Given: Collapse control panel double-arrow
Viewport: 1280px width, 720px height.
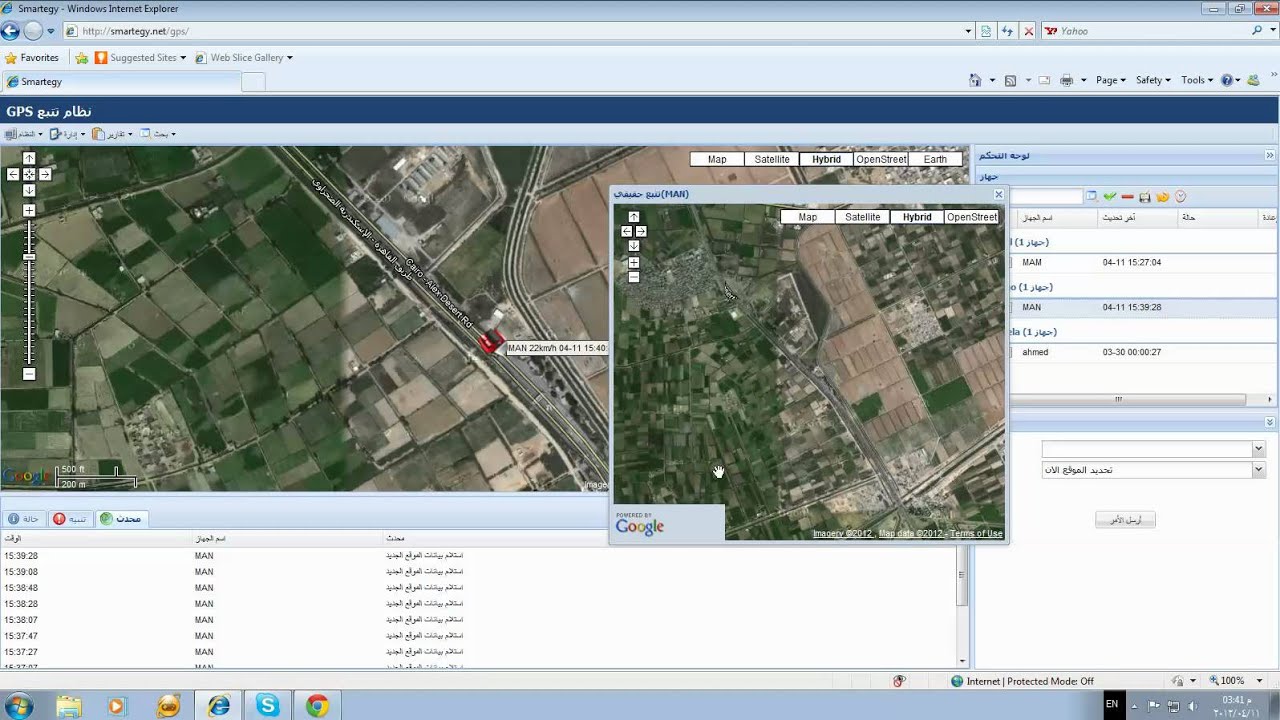Looking at the screenshot, I should 1270,155.
